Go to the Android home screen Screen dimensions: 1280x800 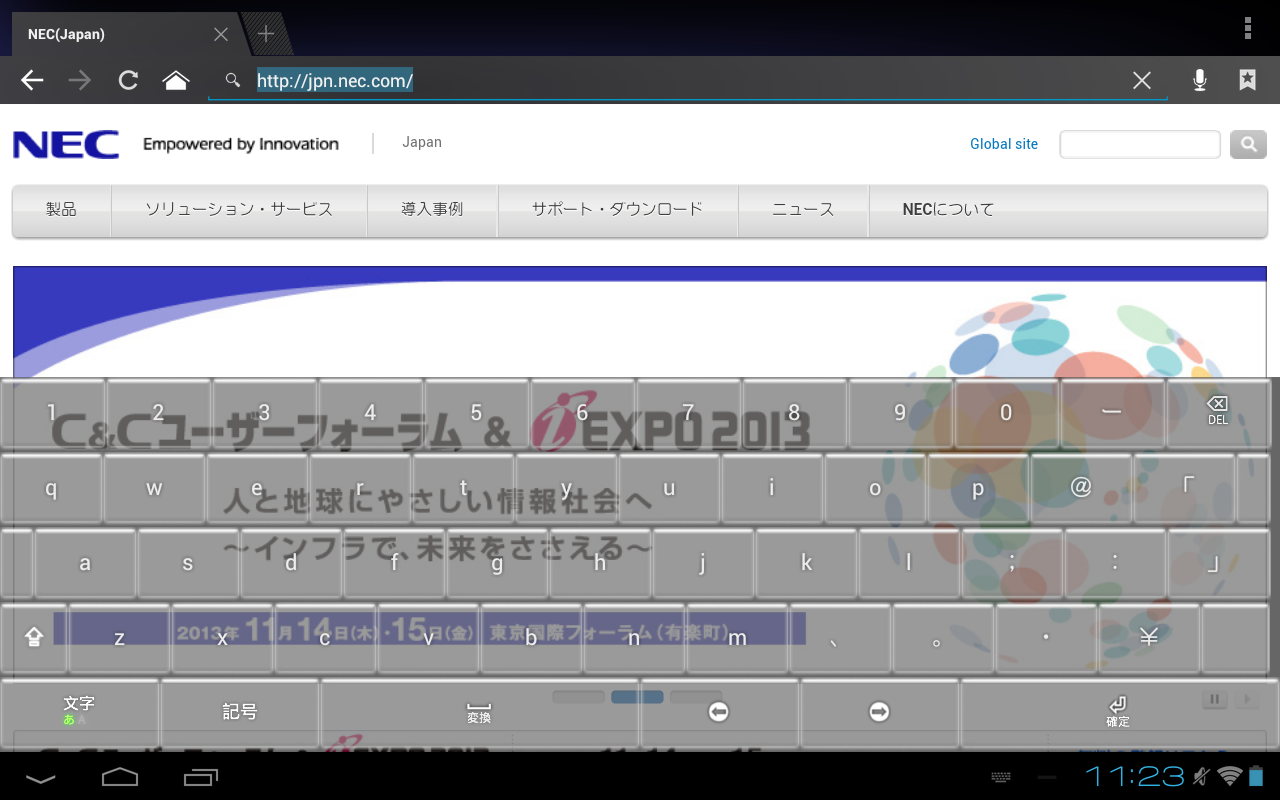pyautogui.click(x=120, y=777)
